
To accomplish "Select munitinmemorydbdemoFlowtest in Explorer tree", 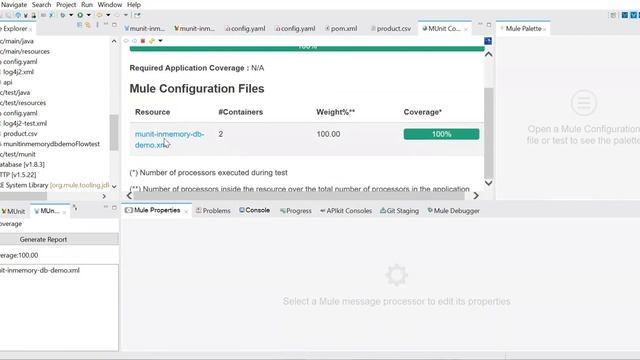I will pyautogui.click(x=50, y=144).
